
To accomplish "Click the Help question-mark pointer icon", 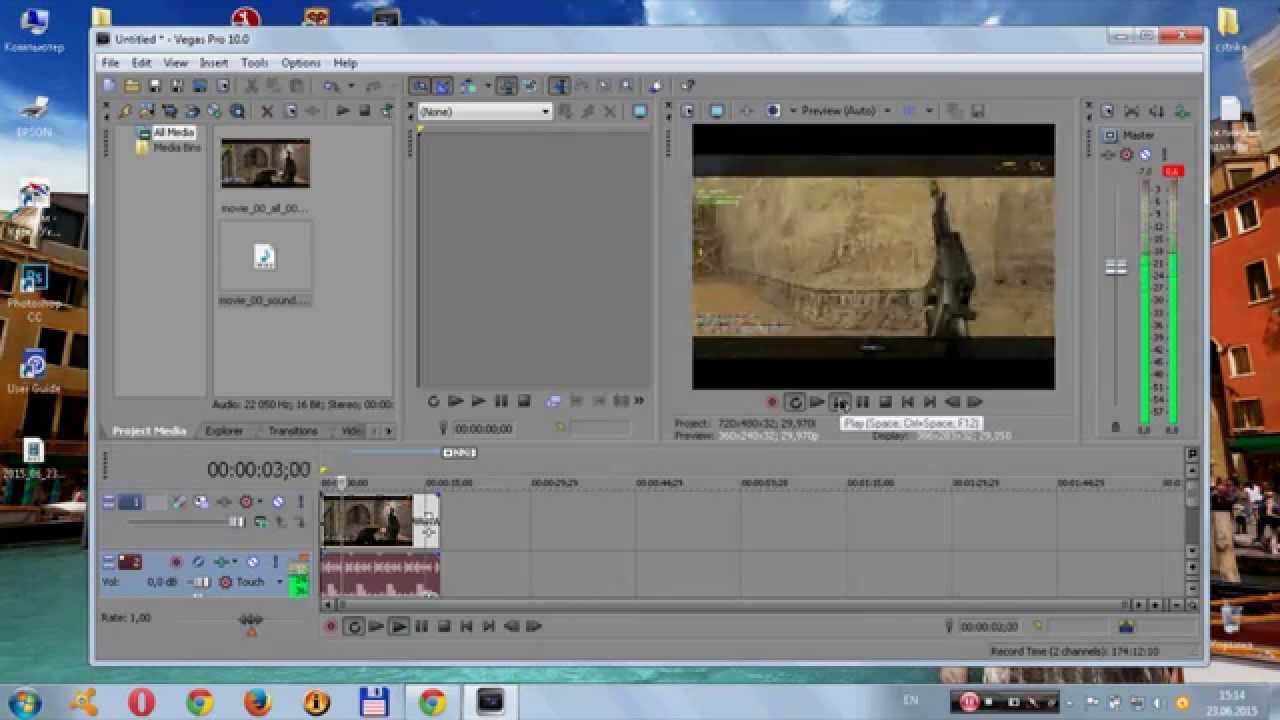I will click(688, 87).
